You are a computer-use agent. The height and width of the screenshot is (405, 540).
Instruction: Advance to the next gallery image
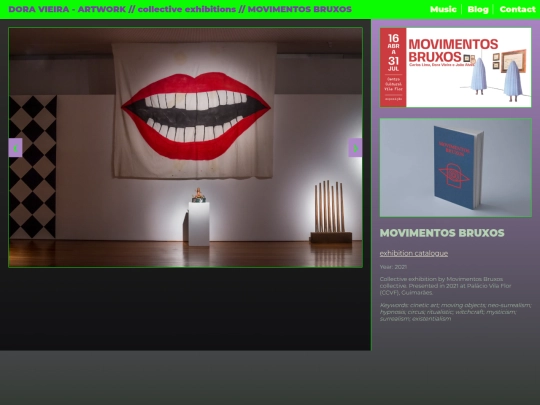pos(355,148)
